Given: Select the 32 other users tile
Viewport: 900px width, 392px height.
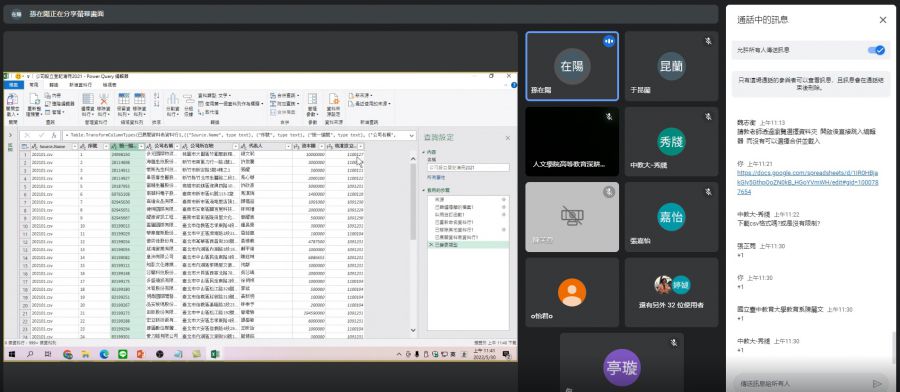Looking at the screenshot, I should (671, 292).
